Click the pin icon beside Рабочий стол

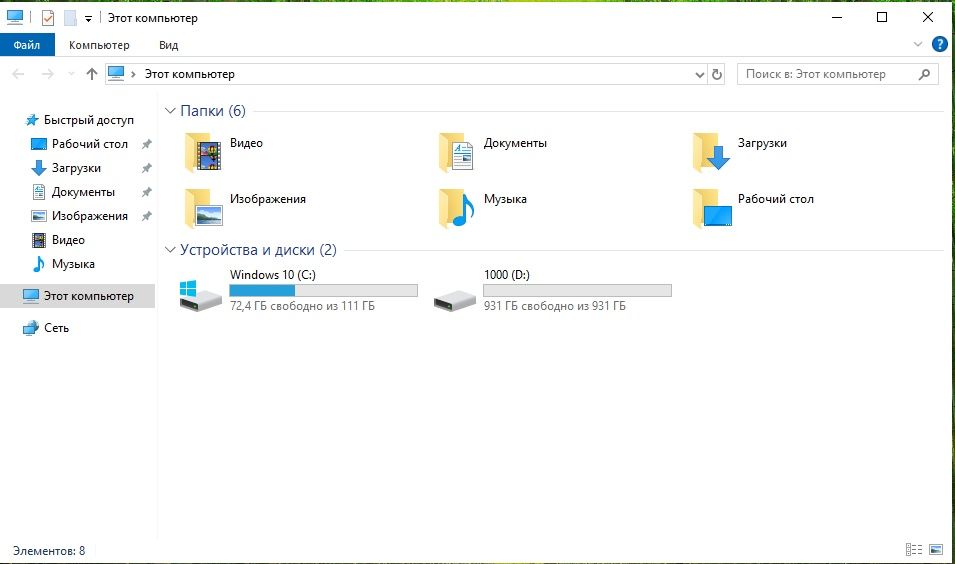click(x=146, y=144)
